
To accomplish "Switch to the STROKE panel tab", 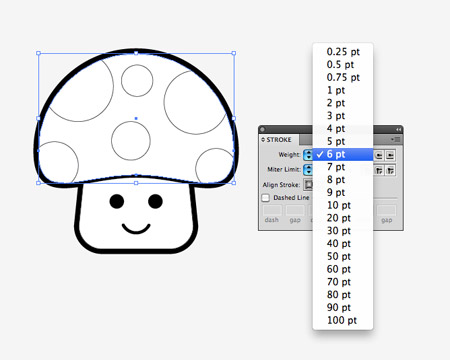I will pos(279,140).
